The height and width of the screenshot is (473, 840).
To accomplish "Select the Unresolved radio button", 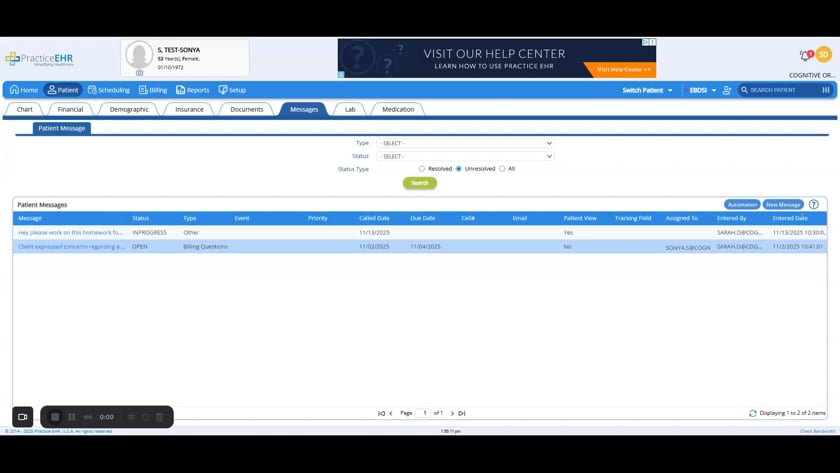I will (459, 169).
